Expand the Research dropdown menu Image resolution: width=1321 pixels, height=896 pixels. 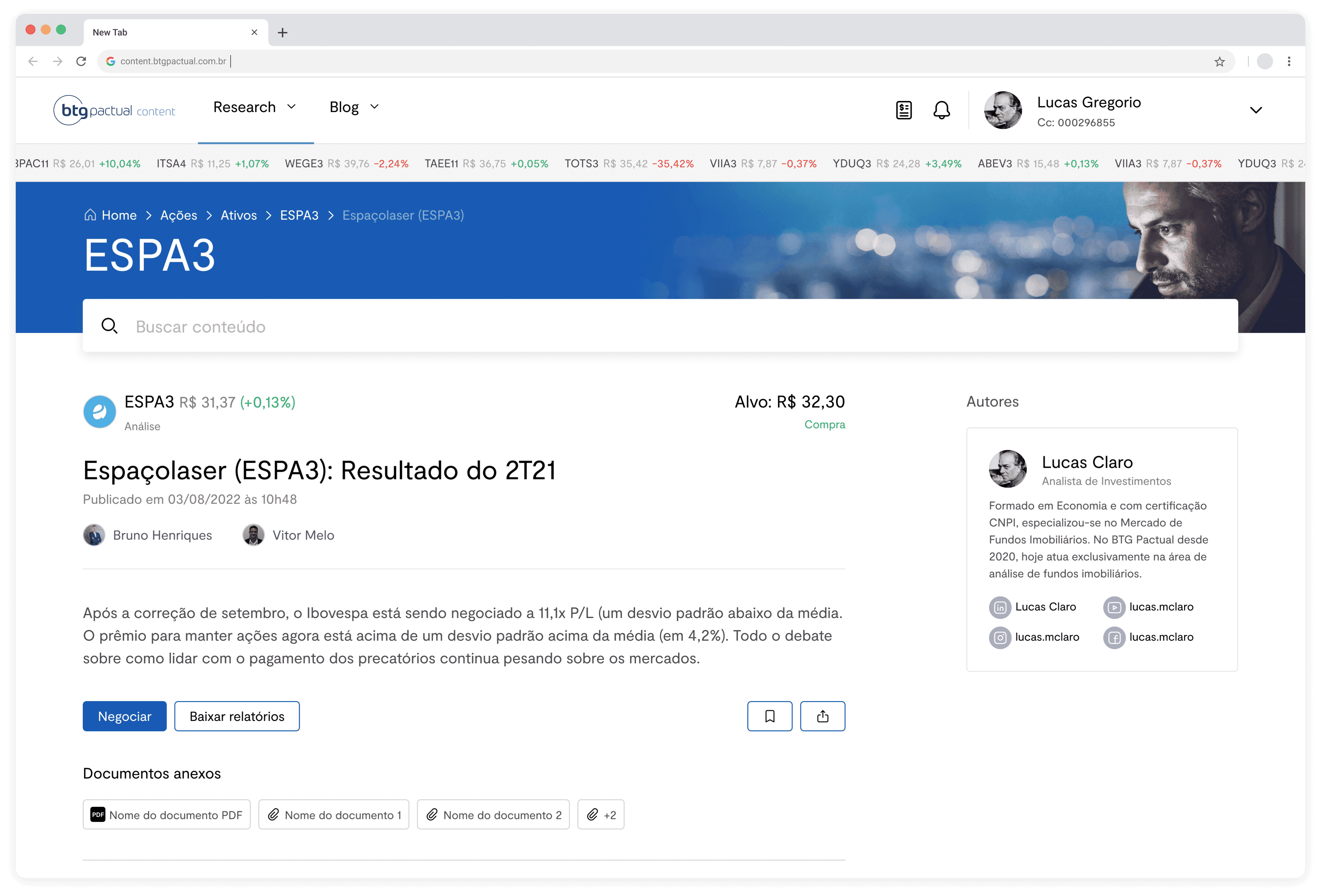[x=255, y=107]
